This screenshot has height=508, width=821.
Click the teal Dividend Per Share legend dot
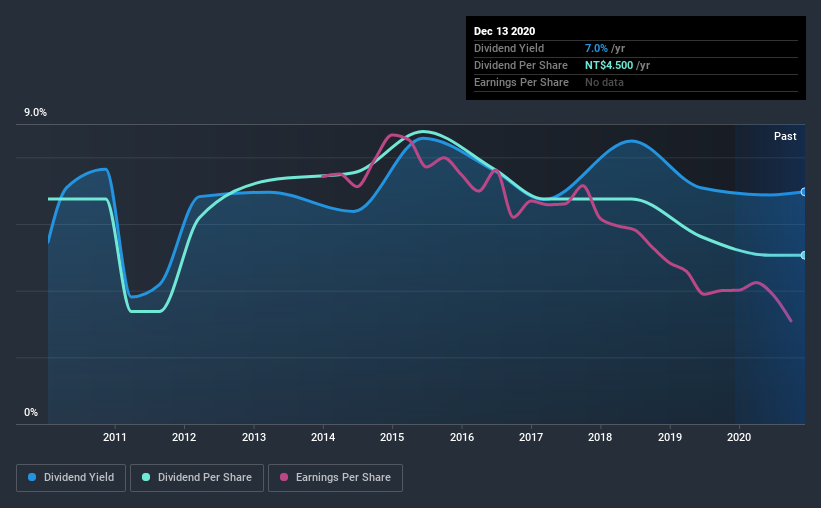click(146, 477)
